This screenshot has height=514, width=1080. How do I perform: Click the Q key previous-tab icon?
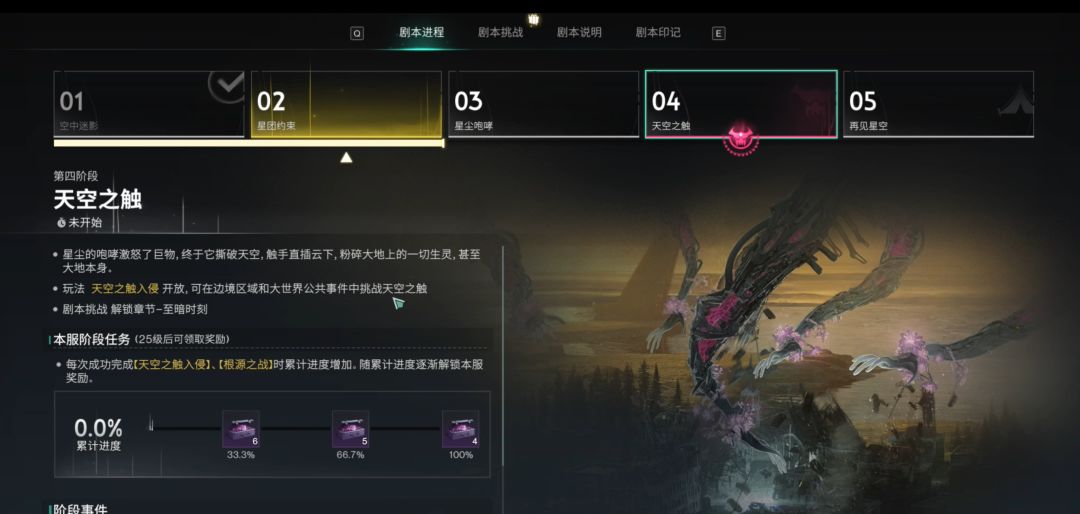(357, 33)
